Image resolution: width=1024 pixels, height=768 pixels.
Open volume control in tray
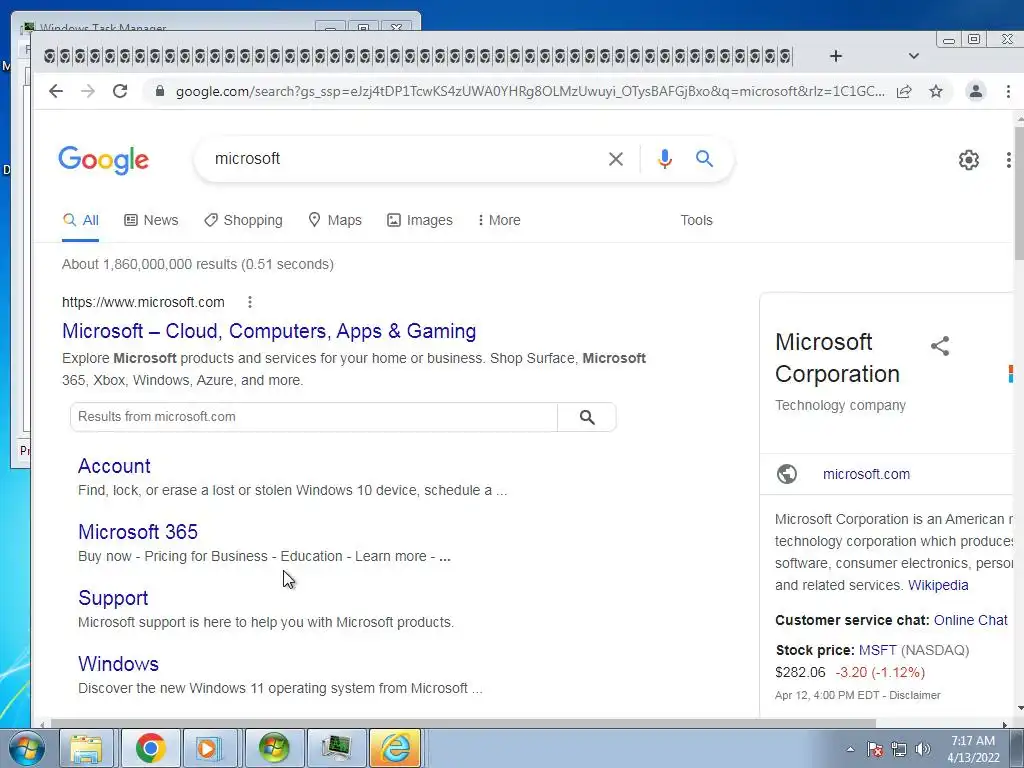click(923, 749)
